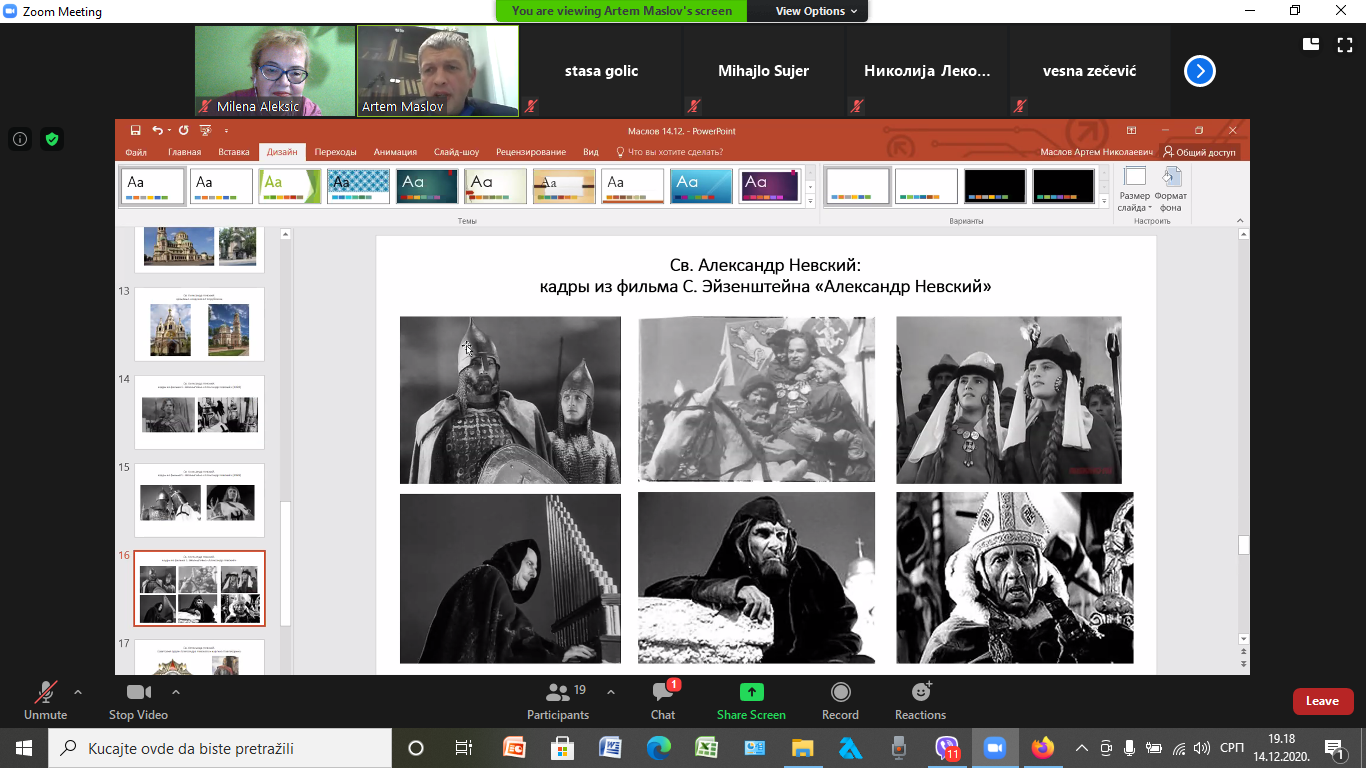This screenshot has height=768, width=1366.
Task: Click the green Share Screen icon
Action: click(751, 692)
